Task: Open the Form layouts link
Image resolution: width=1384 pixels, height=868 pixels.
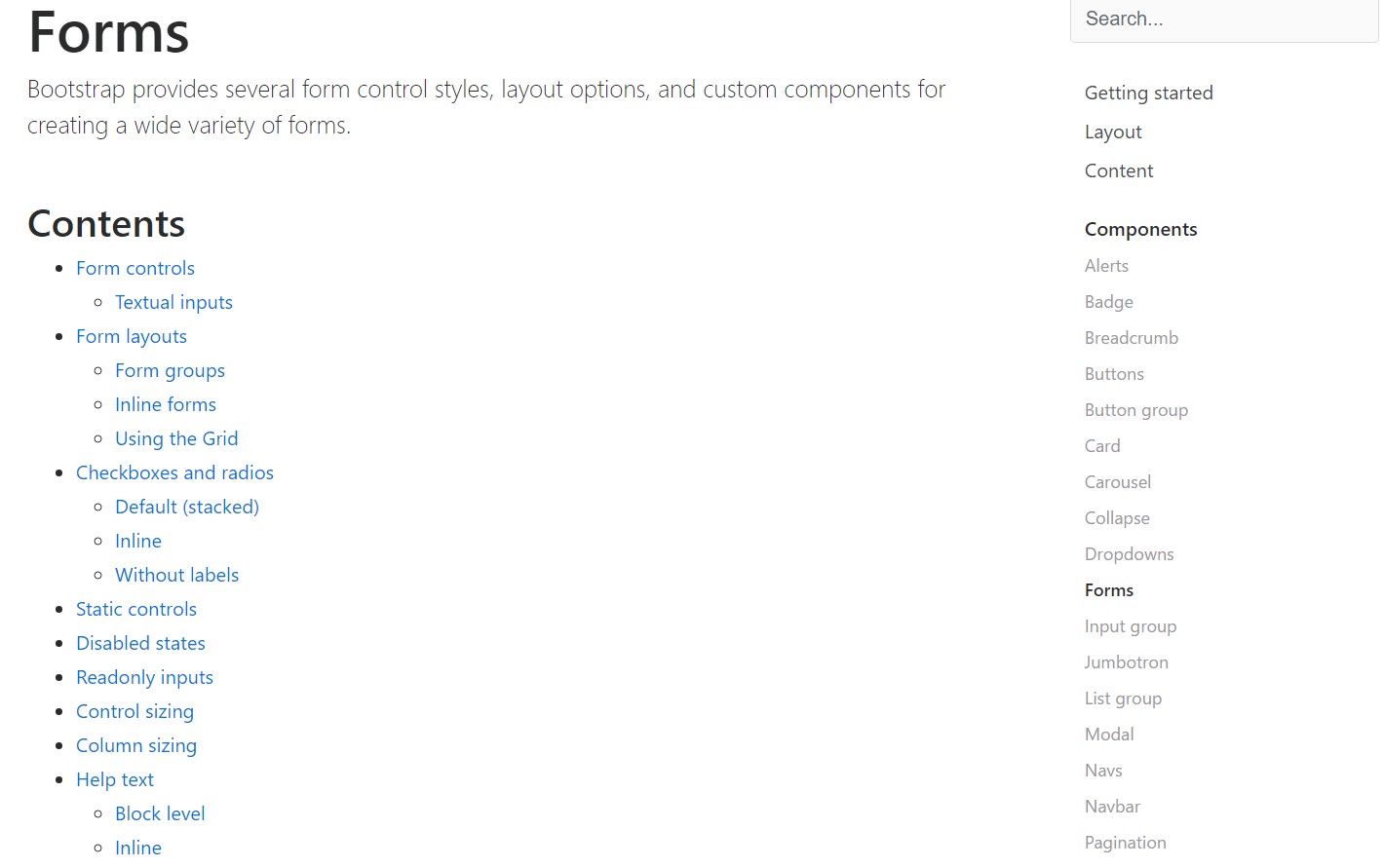Action: [131, 336]
